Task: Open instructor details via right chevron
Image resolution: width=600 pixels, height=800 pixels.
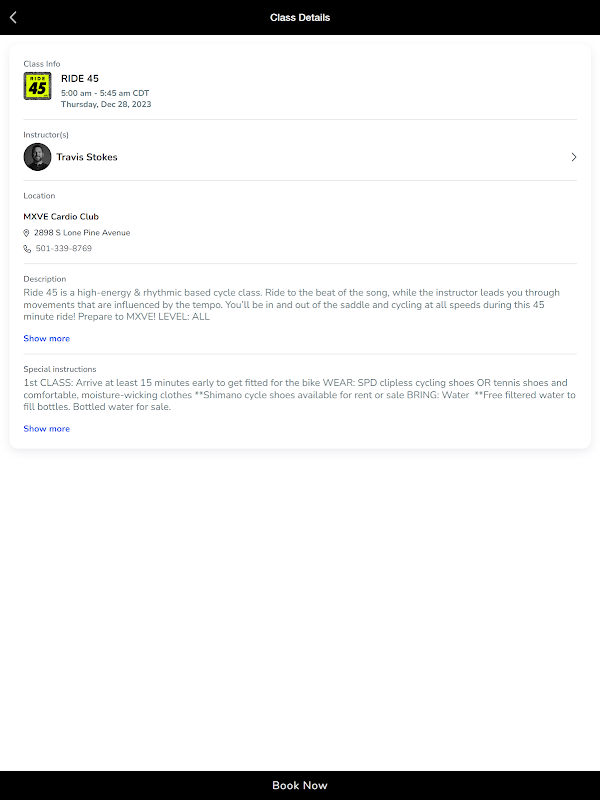Action: [x=573, y=157]
